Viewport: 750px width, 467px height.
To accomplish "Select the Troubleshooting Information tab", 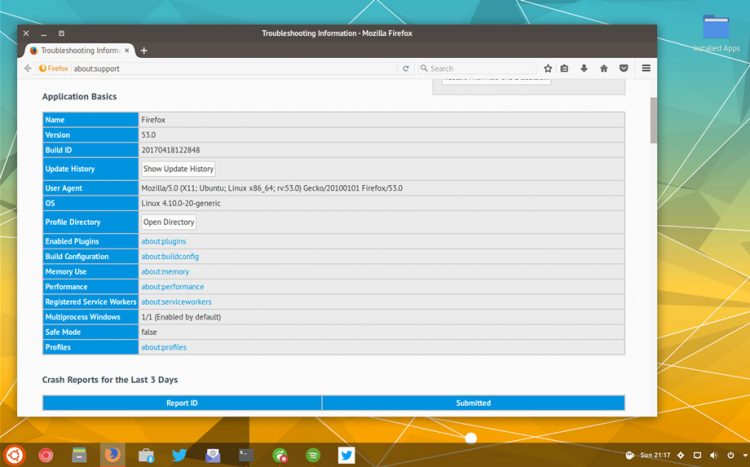I will [x=79, y=50].
